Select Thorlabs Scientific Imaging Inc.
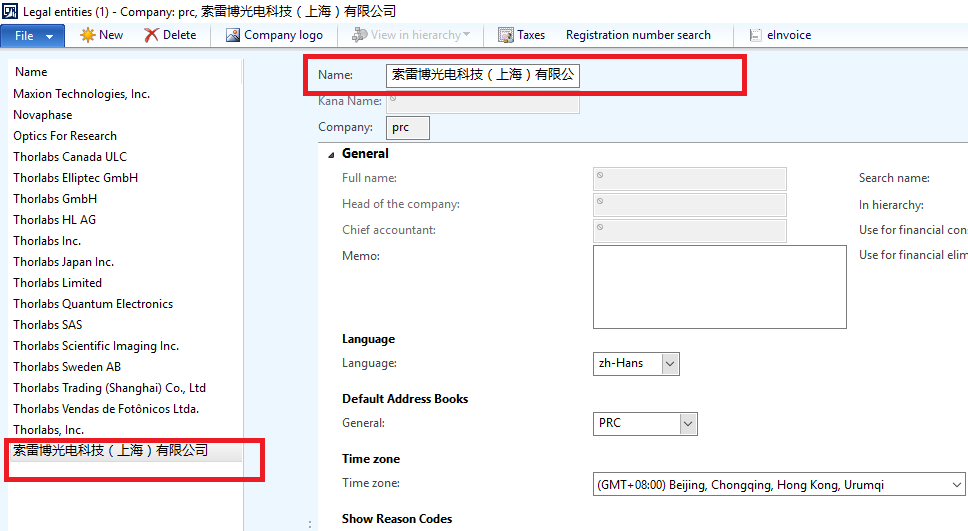Image resolution: width=968 pixels, height=531 pixels. coord(96,346)
